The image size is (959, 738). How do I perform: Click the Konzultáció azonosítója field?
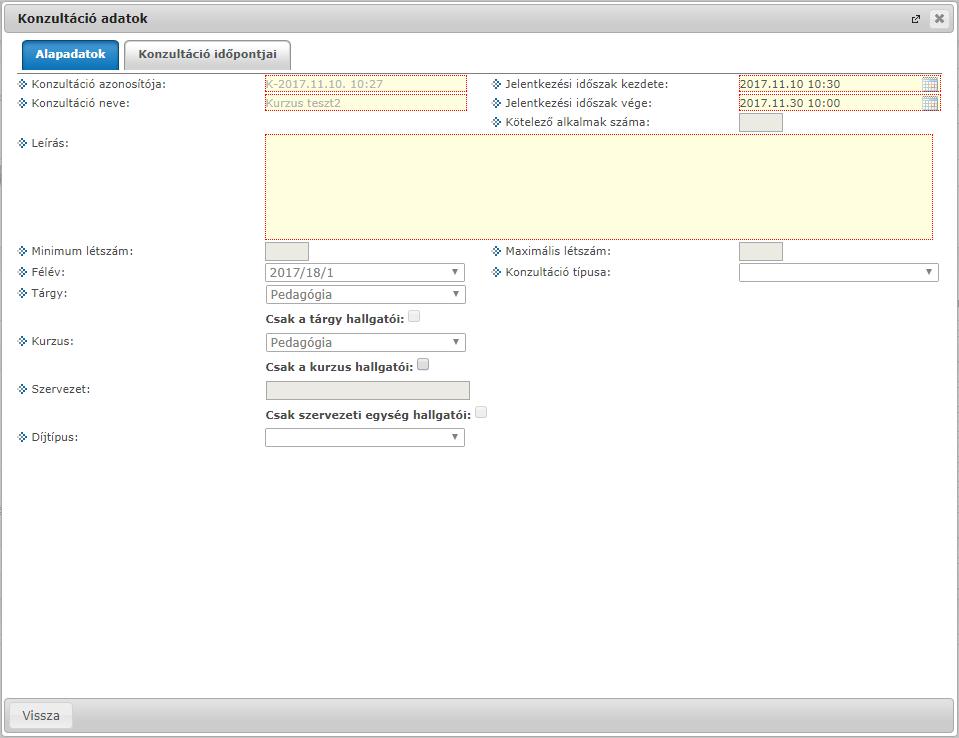click(366, 84)
